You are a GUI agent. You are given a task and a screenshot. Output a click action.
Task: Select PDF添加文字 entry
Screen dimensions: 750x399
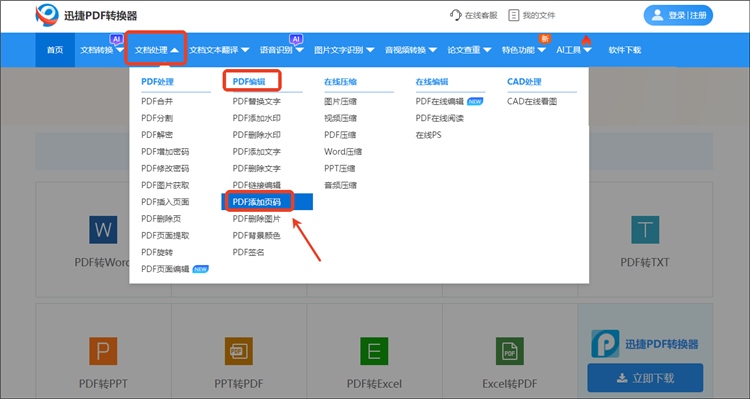pyautogui.click(x=256, y=152)
